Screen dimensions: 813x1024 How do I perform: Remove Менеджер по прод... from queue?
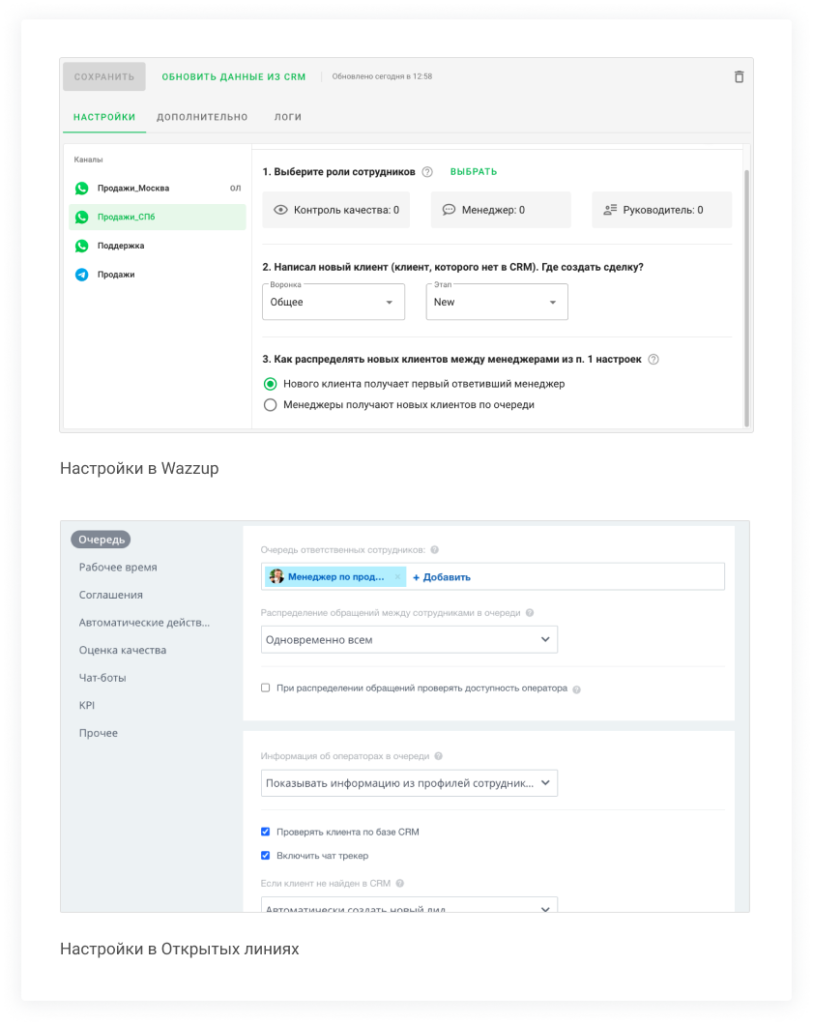tap(397, 577)
